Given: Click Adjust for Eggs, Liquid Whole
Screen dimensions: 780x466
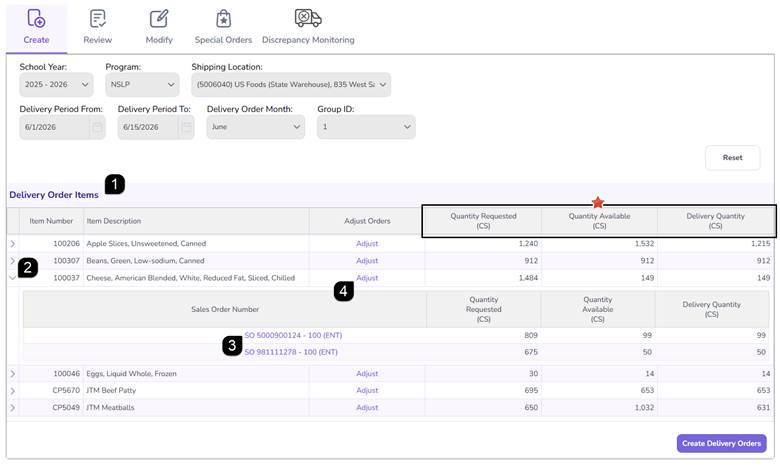Looking at the screenshot, I should (x=367, y=373).
